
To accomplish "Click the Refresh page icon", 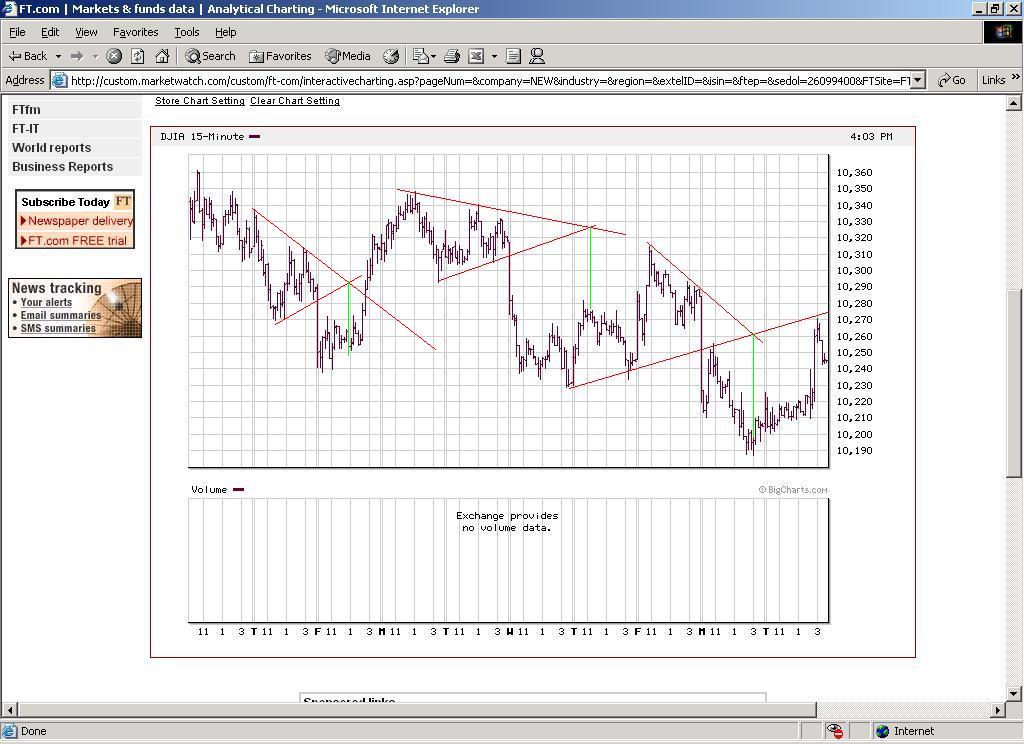I will pyautogui.click(x=138, y=56).
